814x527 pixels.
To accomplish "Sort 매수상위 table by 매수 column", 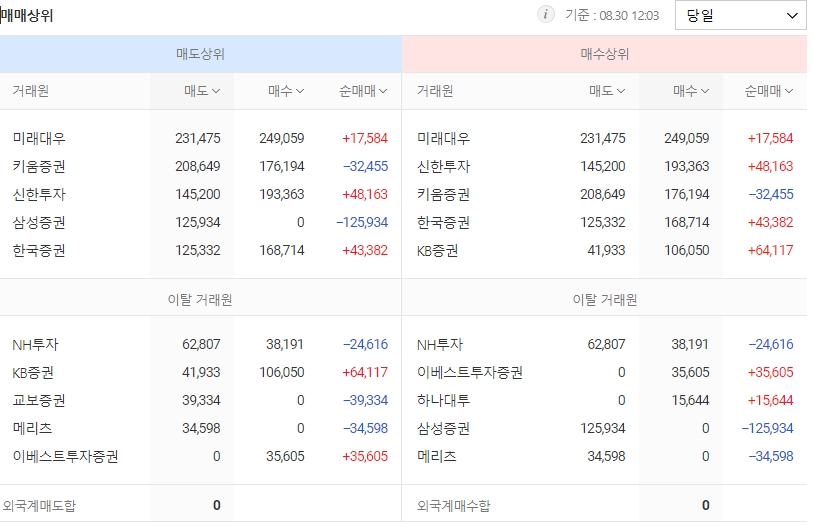I will (691, 91).
